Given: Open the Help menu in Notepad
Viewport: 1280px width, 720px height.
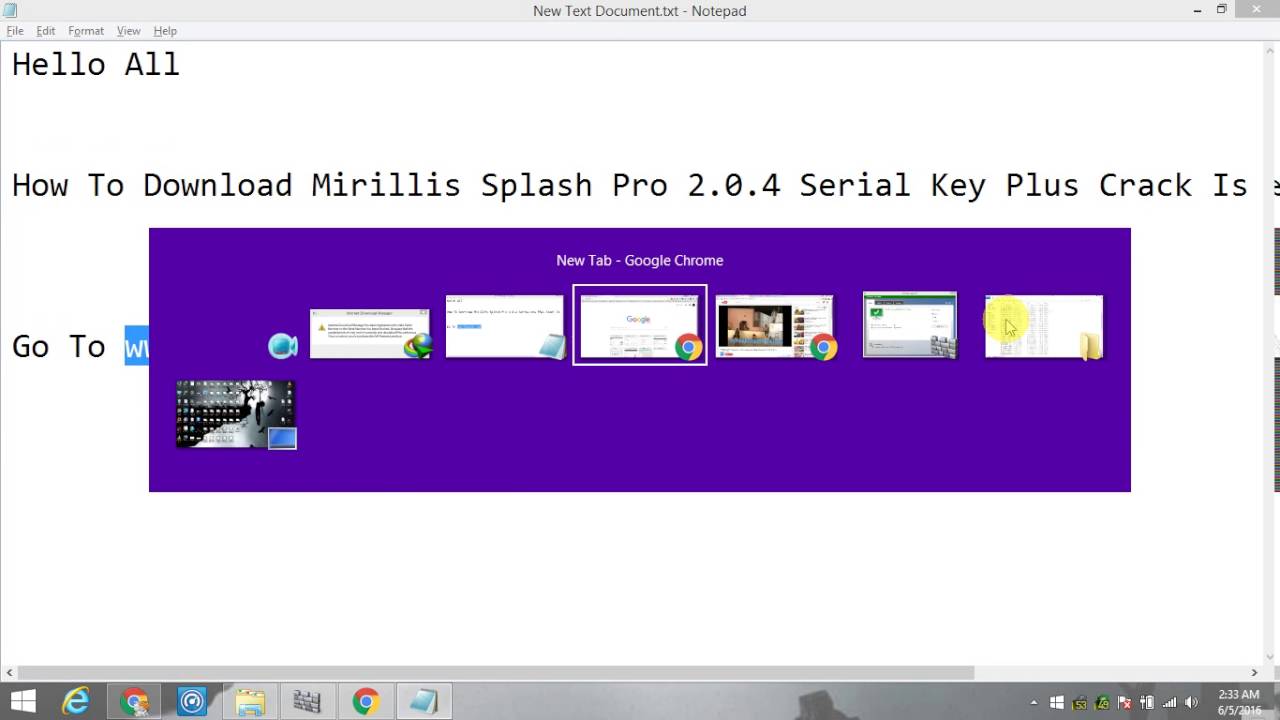Looking at the screenshot, I should pyautogui.click(x=164, y=30).
